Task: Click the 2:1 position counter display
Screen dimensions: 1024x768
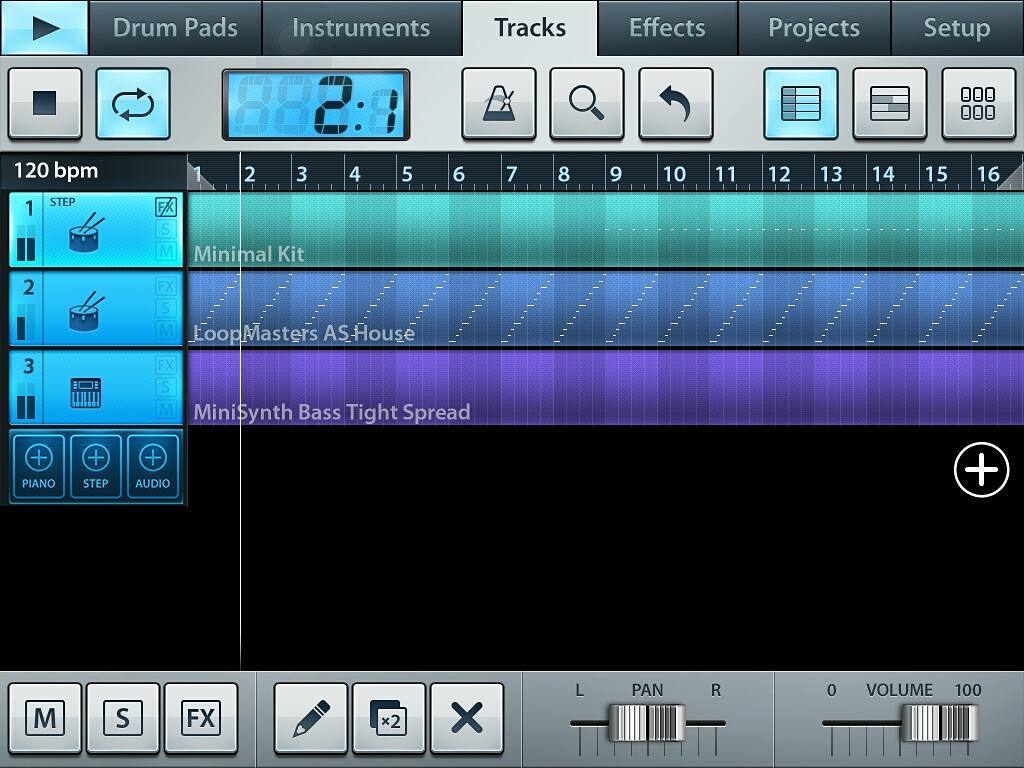Action: (x=316, y=104)
